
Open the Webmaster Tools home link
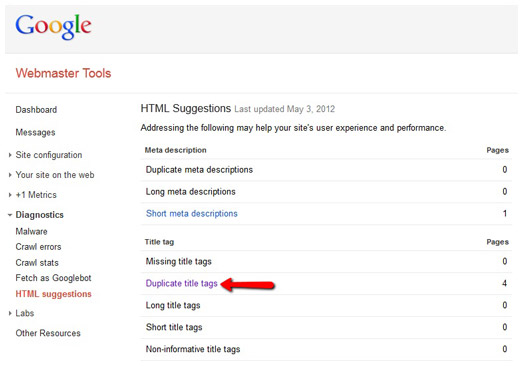tap(63, 73)
